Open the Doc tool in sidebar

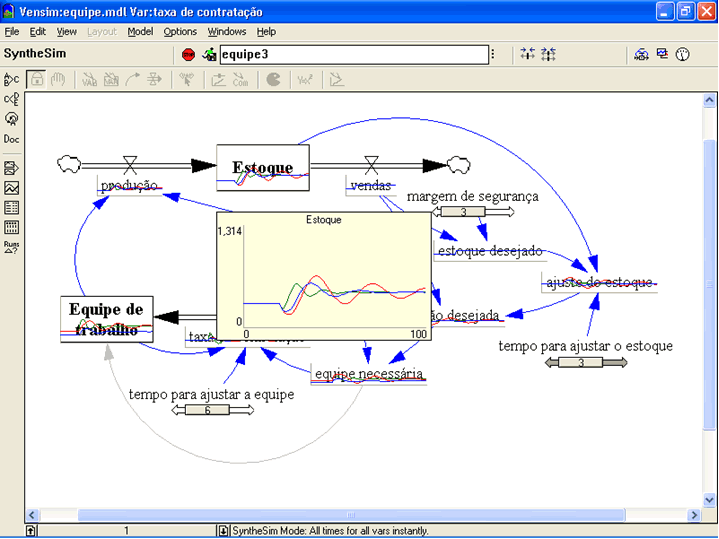pyautogui.click(x=12, y=140)
